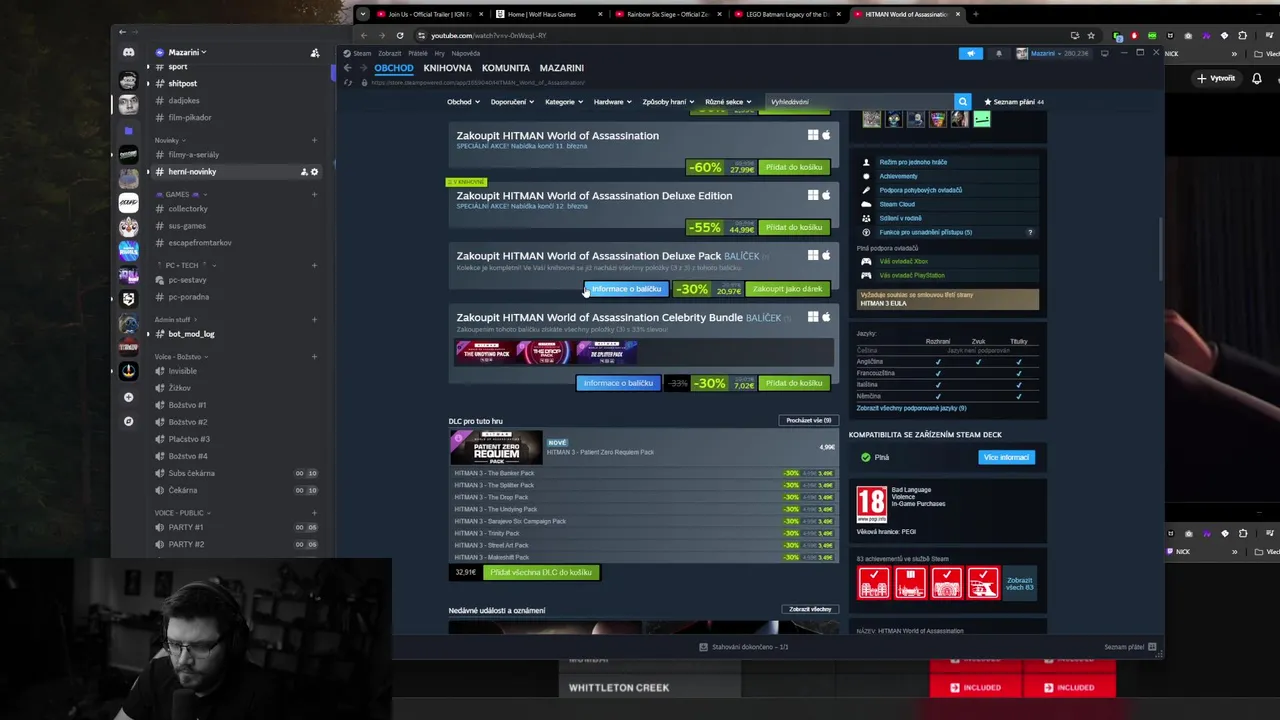Open Steam notifications bell
This screenshot has width=1280, height=720.
[998, 53]
